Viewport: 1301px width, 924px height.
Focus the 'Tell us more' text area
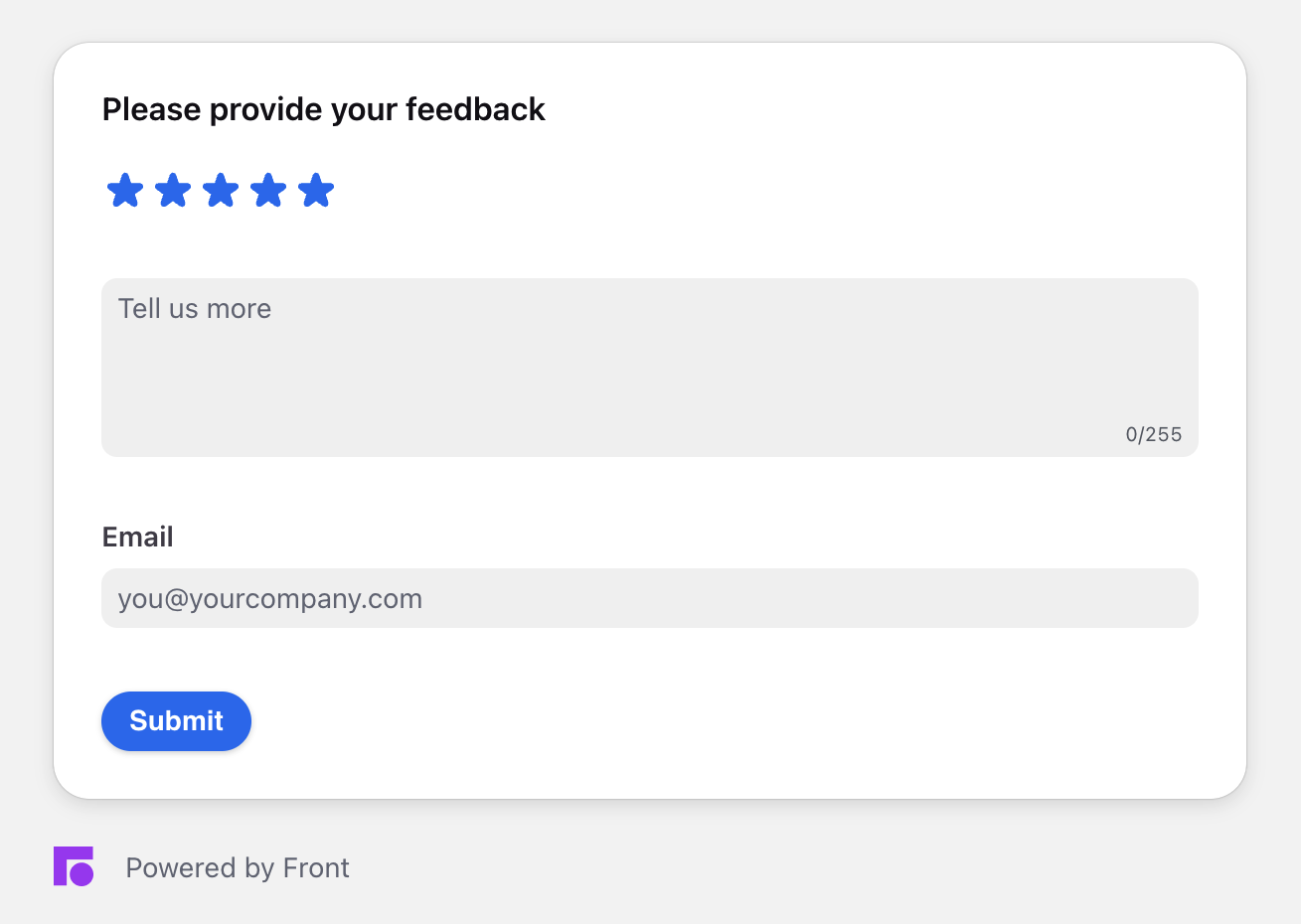tap(650, 368)
